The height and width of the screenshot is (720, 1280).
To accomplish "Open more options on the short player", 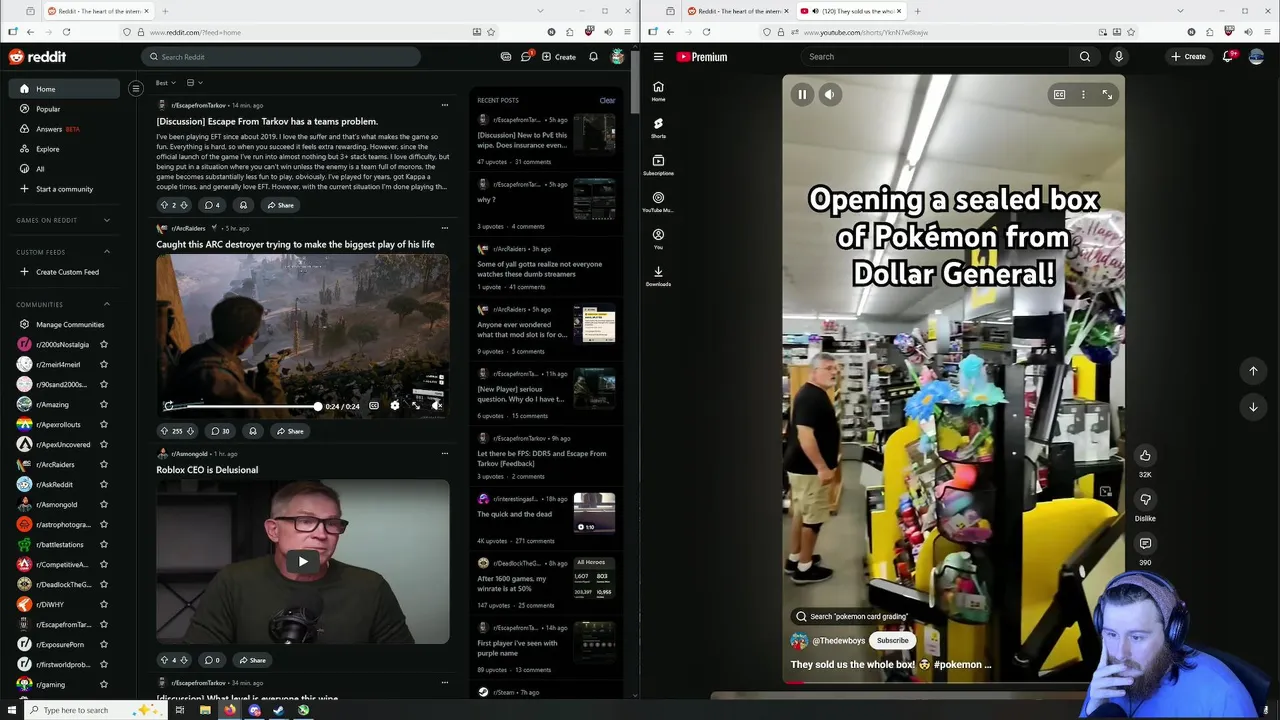I will click(1083, 95).
